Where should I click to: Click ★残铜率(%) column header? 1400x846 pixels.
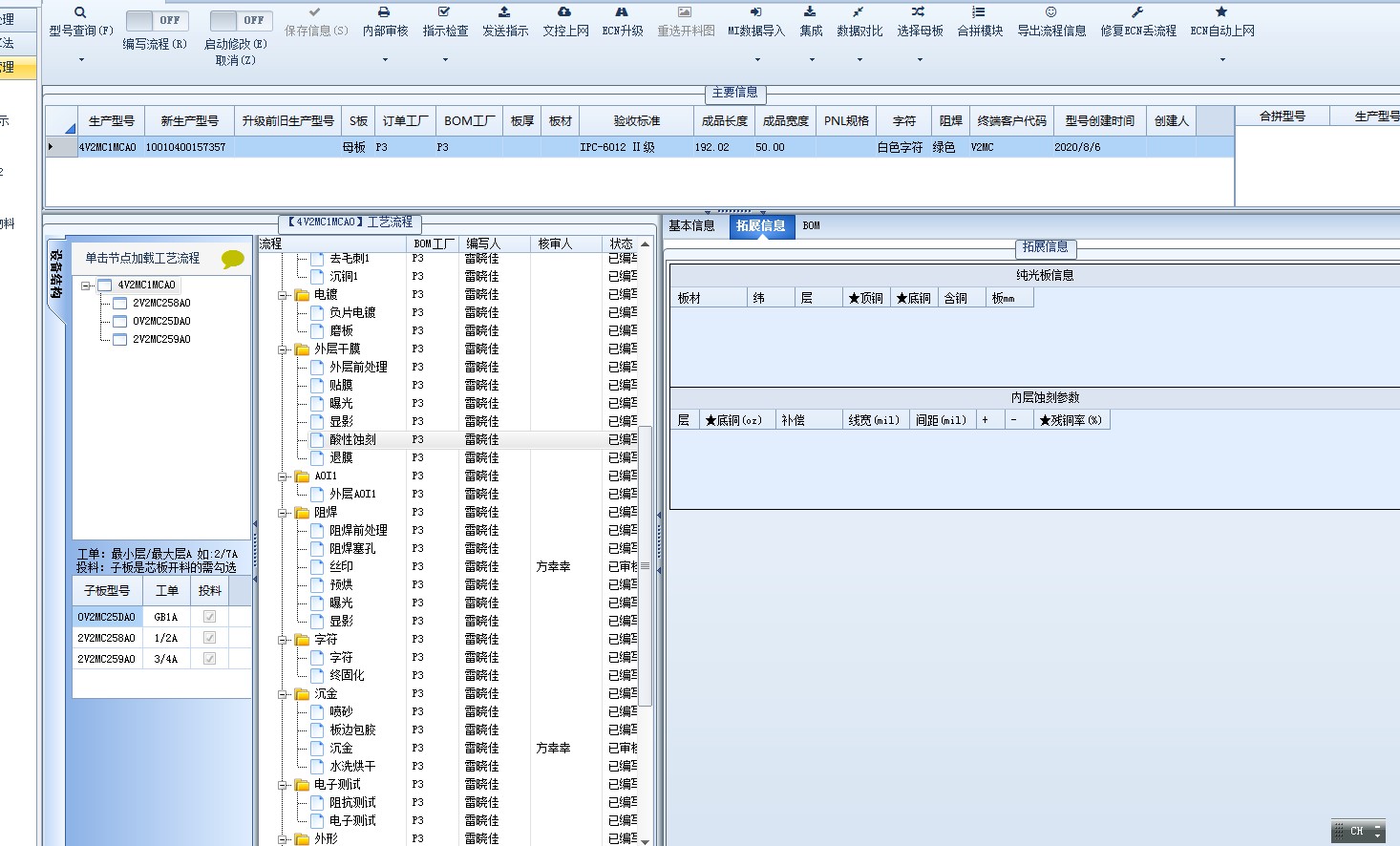pyautogui.click(x=1071, y=420)
